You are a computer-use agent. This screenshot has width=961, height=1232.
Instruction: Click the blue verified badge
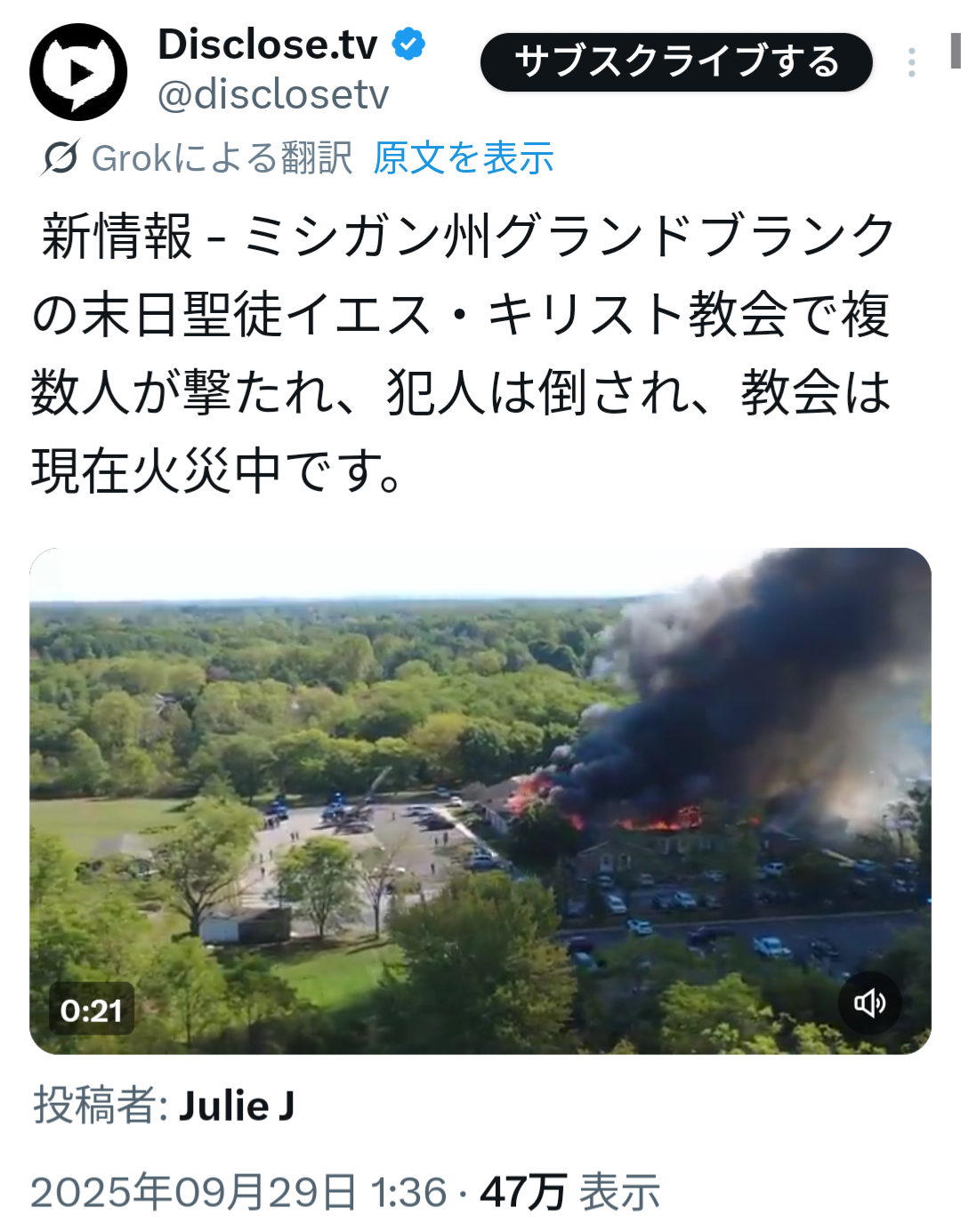pyautogui.click(x=408, y=44)
